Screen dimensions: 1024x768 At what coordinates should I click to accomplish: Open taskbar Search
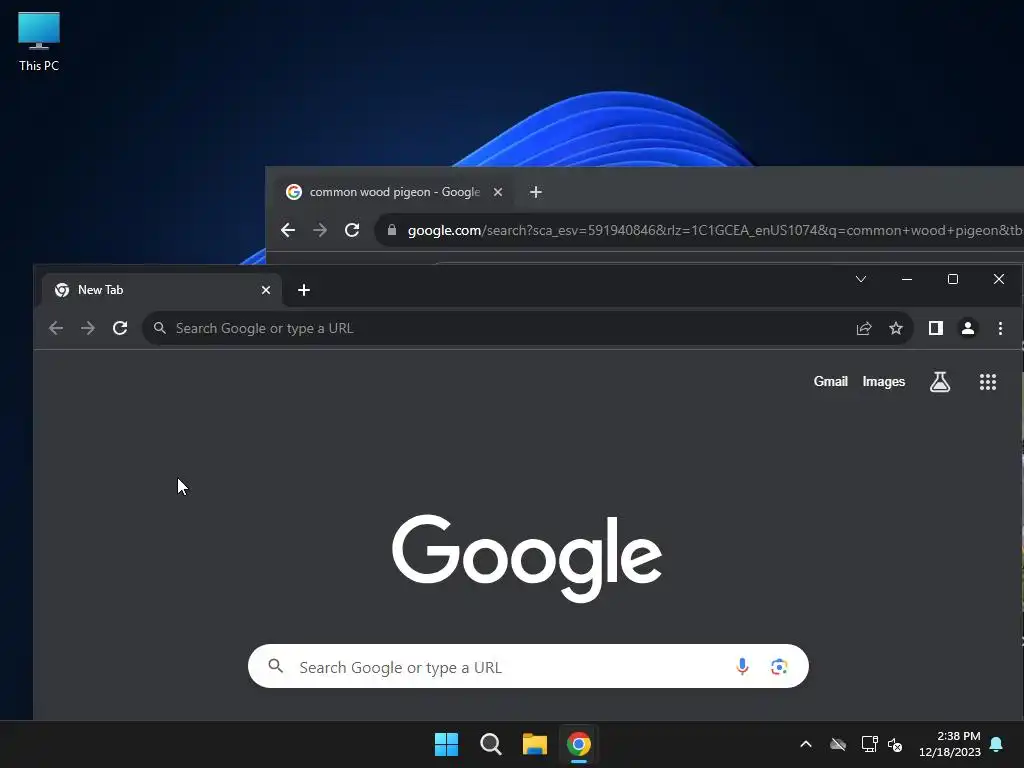490,744
